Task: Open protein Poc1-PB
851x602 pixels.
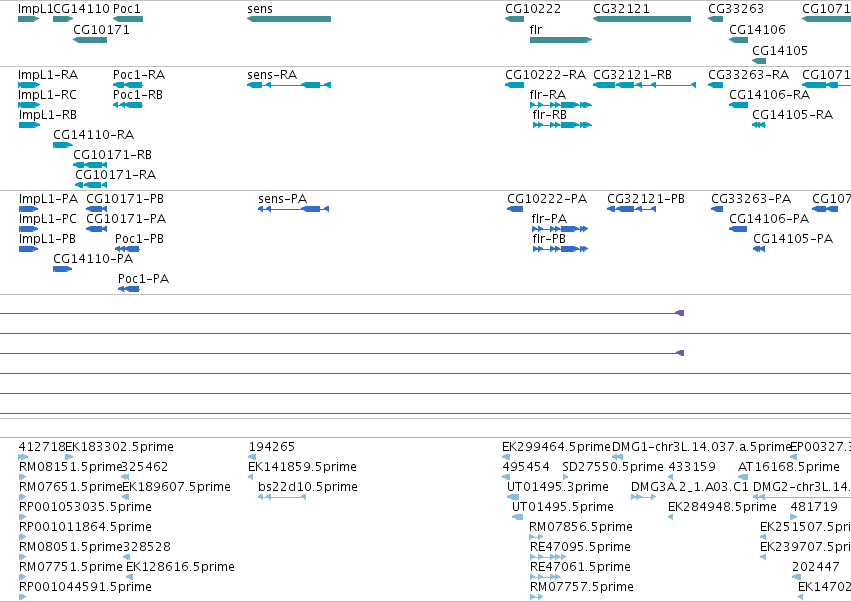Action: pyautogui.click(x=139, y=239)
